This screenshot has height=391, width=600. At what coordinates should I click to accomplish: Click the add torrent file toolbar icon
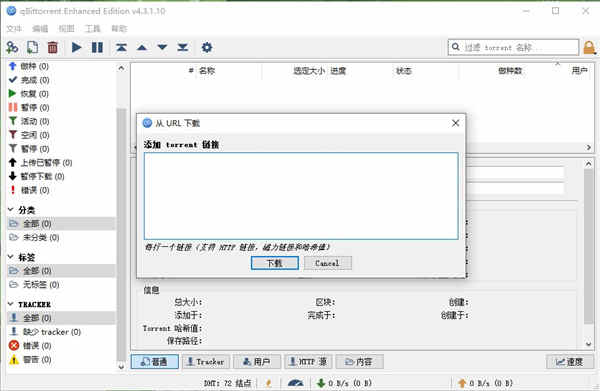point(33,47)
